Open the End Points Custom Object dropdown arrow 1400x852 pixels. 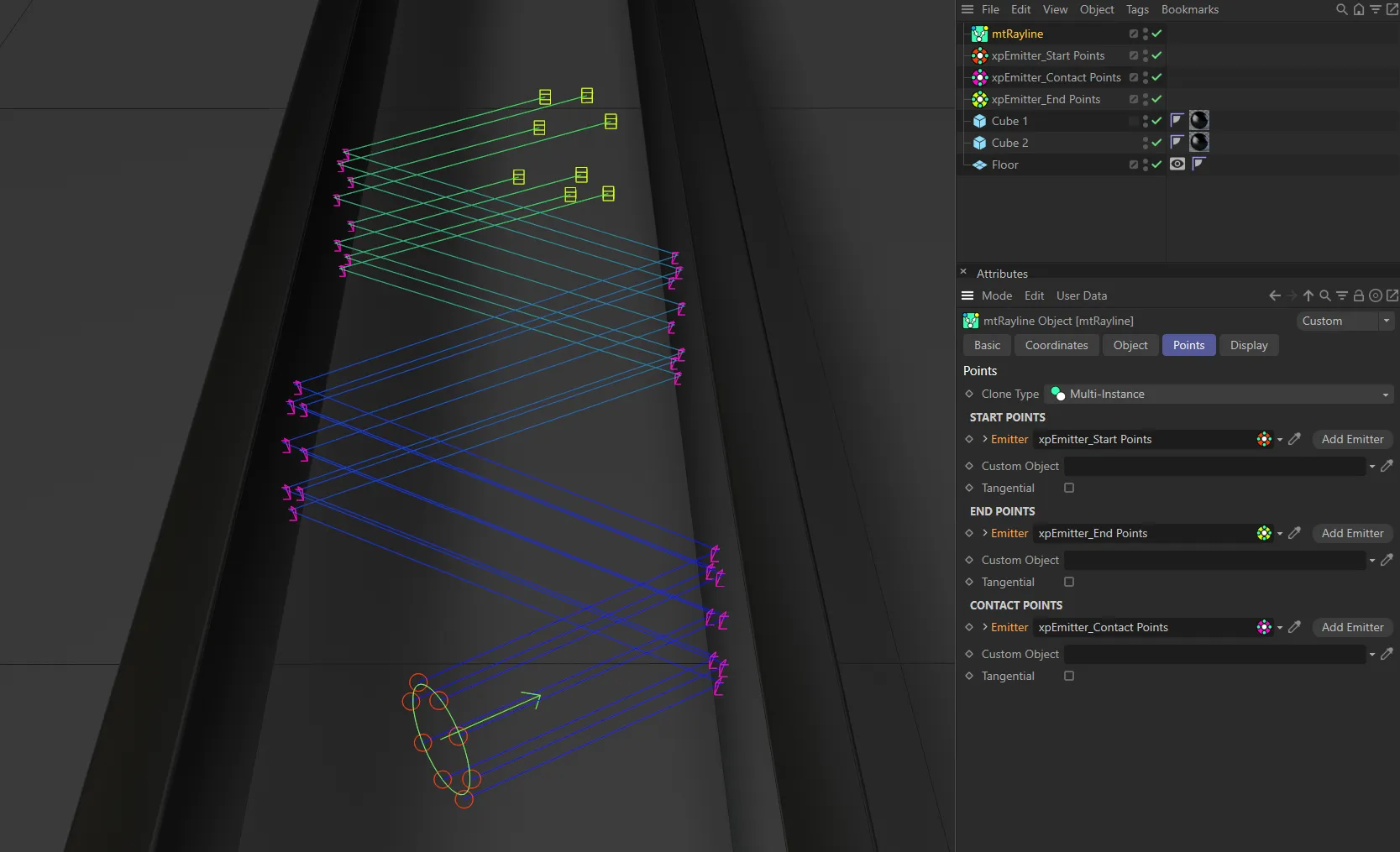(1372, 560)
